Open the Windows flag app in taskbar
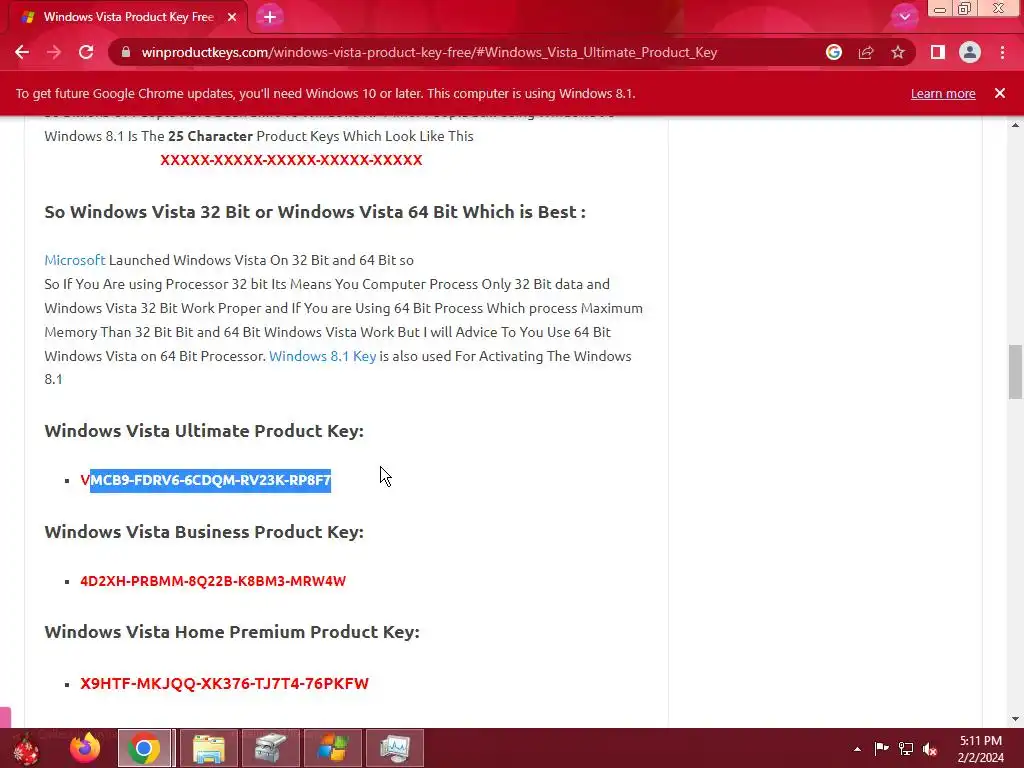This screenshot has height=768, width=1024. click(x=332, y=748)
